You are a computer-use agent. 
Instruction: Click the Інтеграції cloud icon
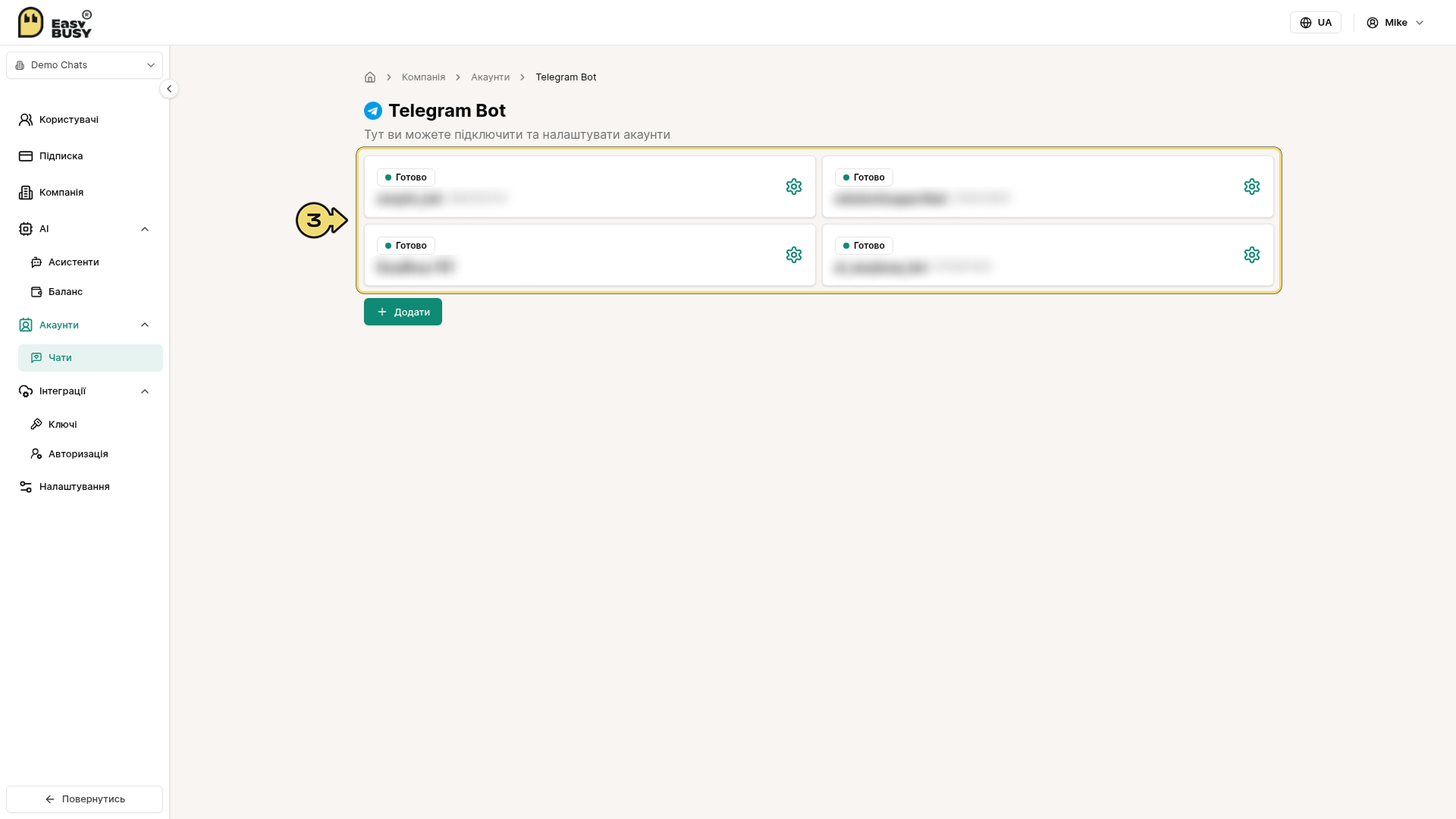[x=26, y=391]
